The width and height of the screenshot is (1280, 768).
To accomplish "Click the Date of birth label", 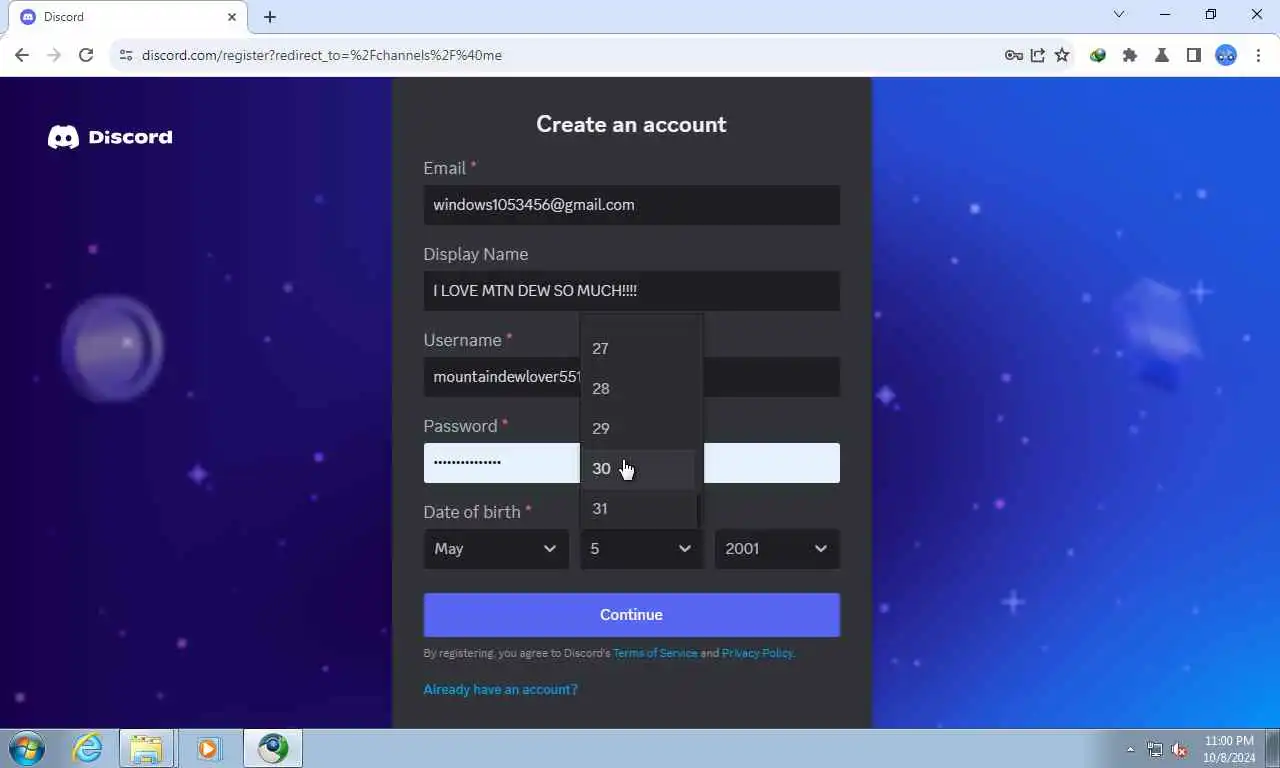I will (x=472, y=512).
